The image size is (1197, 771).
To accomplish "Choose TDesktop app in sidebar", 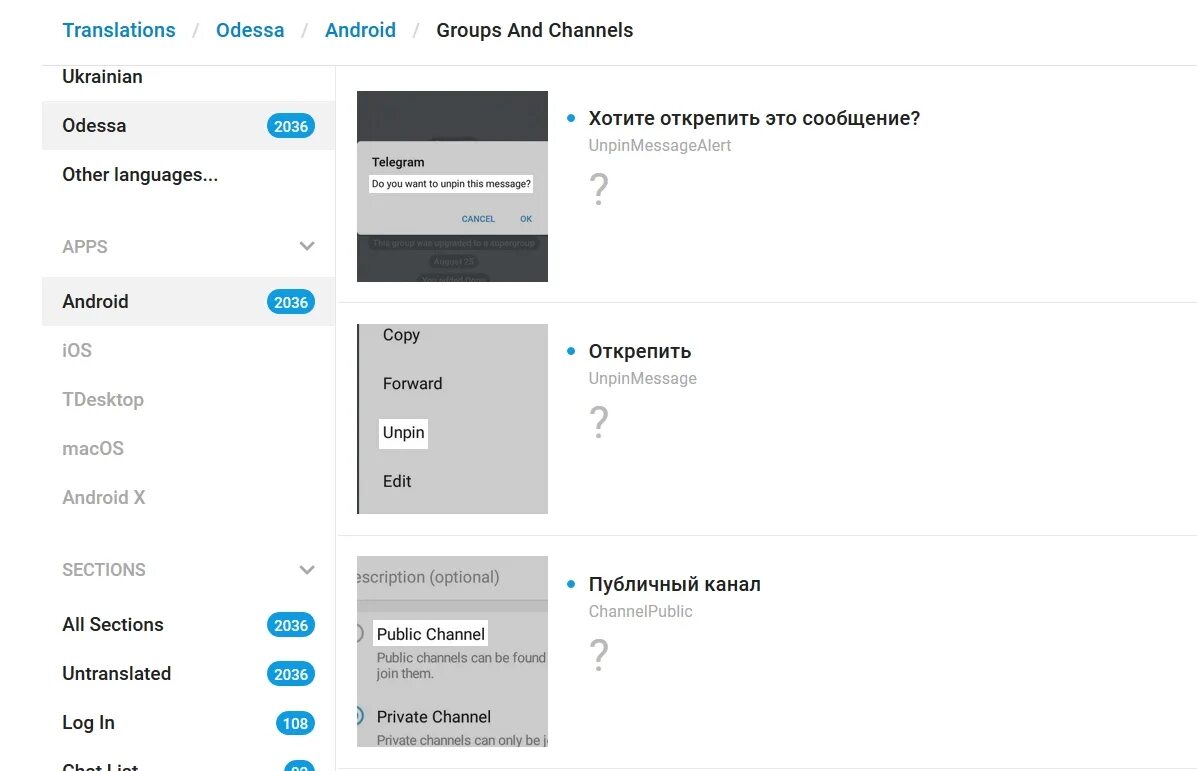I will (x=103, y=400).
